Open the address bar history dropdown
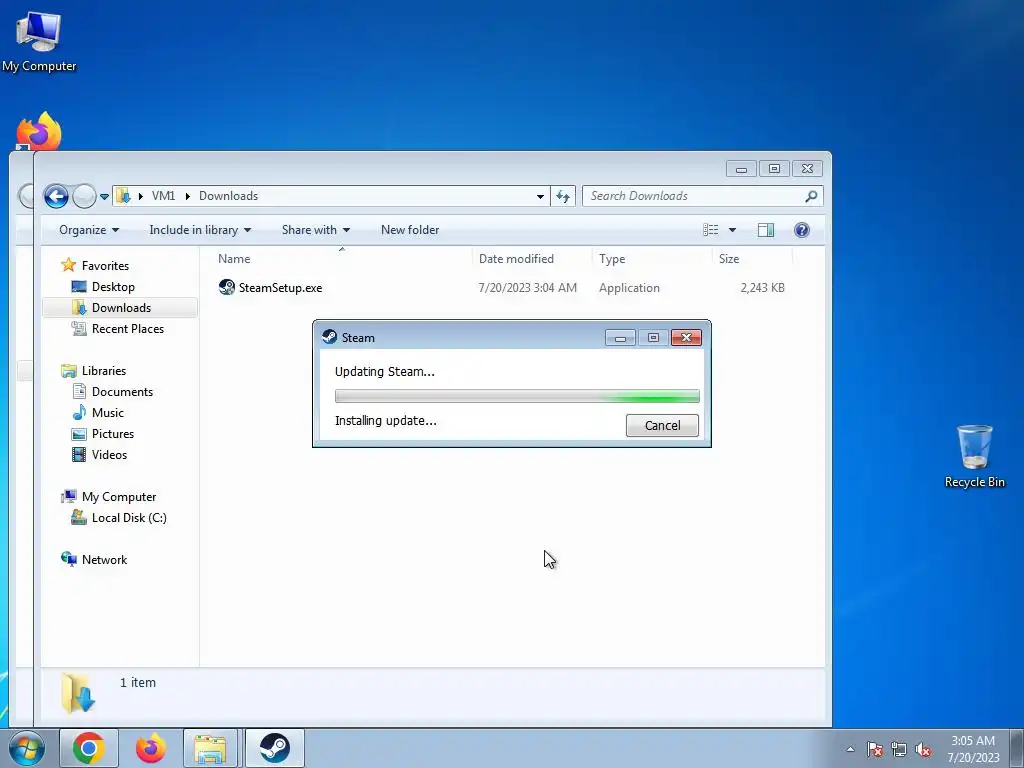The image size is (1024, 768). pos(540,197)
